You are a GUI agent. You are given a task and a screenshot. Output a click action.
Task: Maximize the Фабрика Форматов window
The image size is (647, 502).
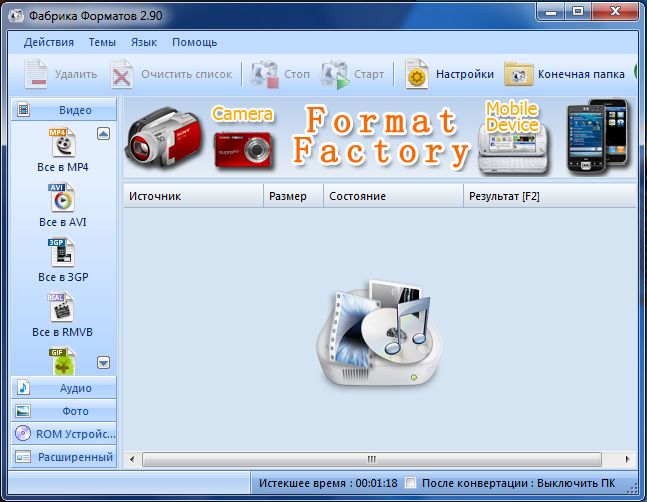click(578, 12)
